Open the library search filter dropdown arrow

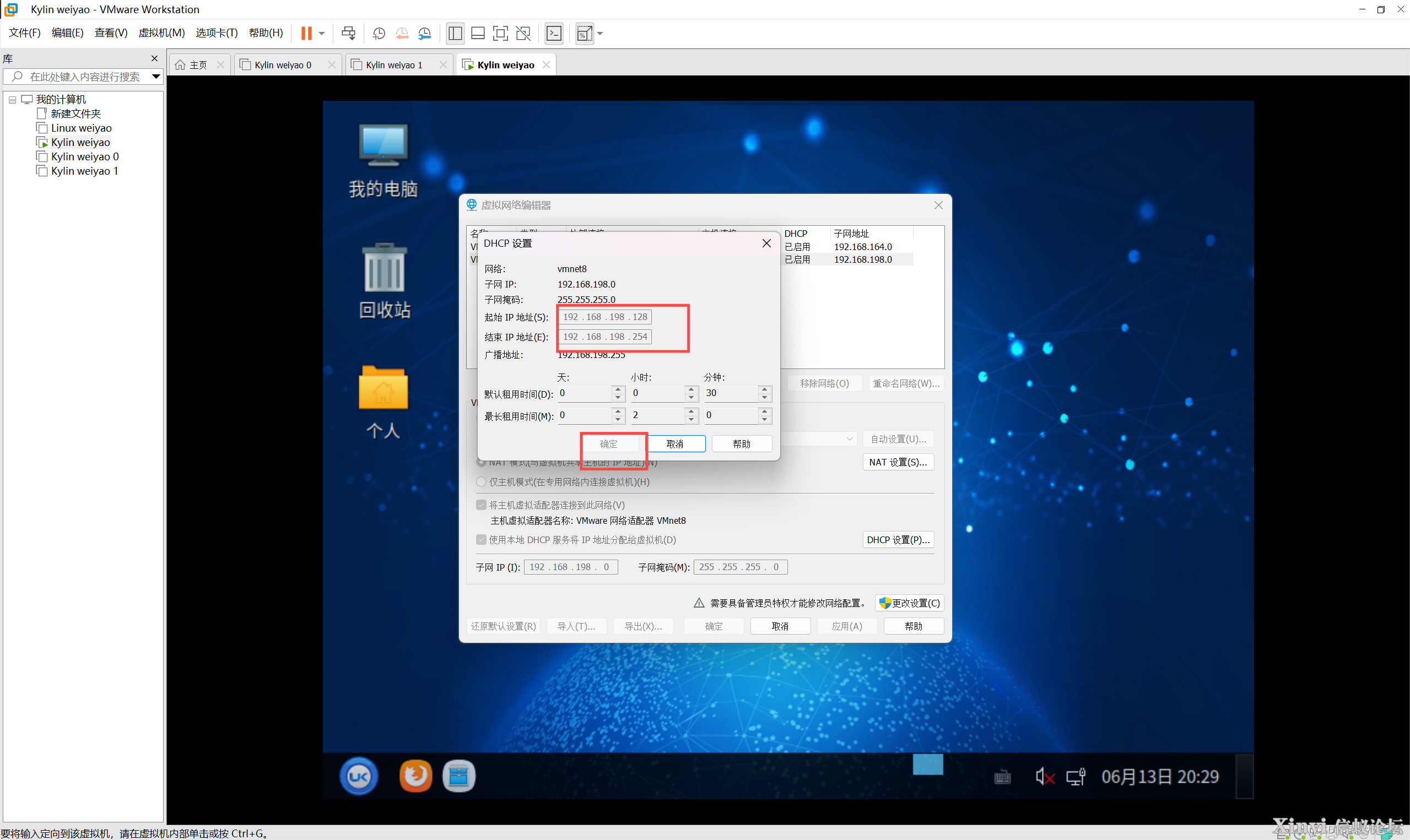pyautogui.click(x=156, y=77)
